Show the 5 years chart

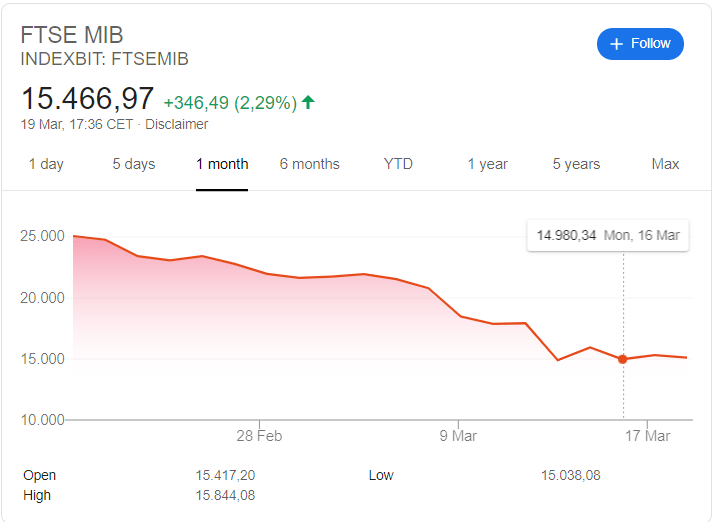pyautogui.click(x=576, y=164)
